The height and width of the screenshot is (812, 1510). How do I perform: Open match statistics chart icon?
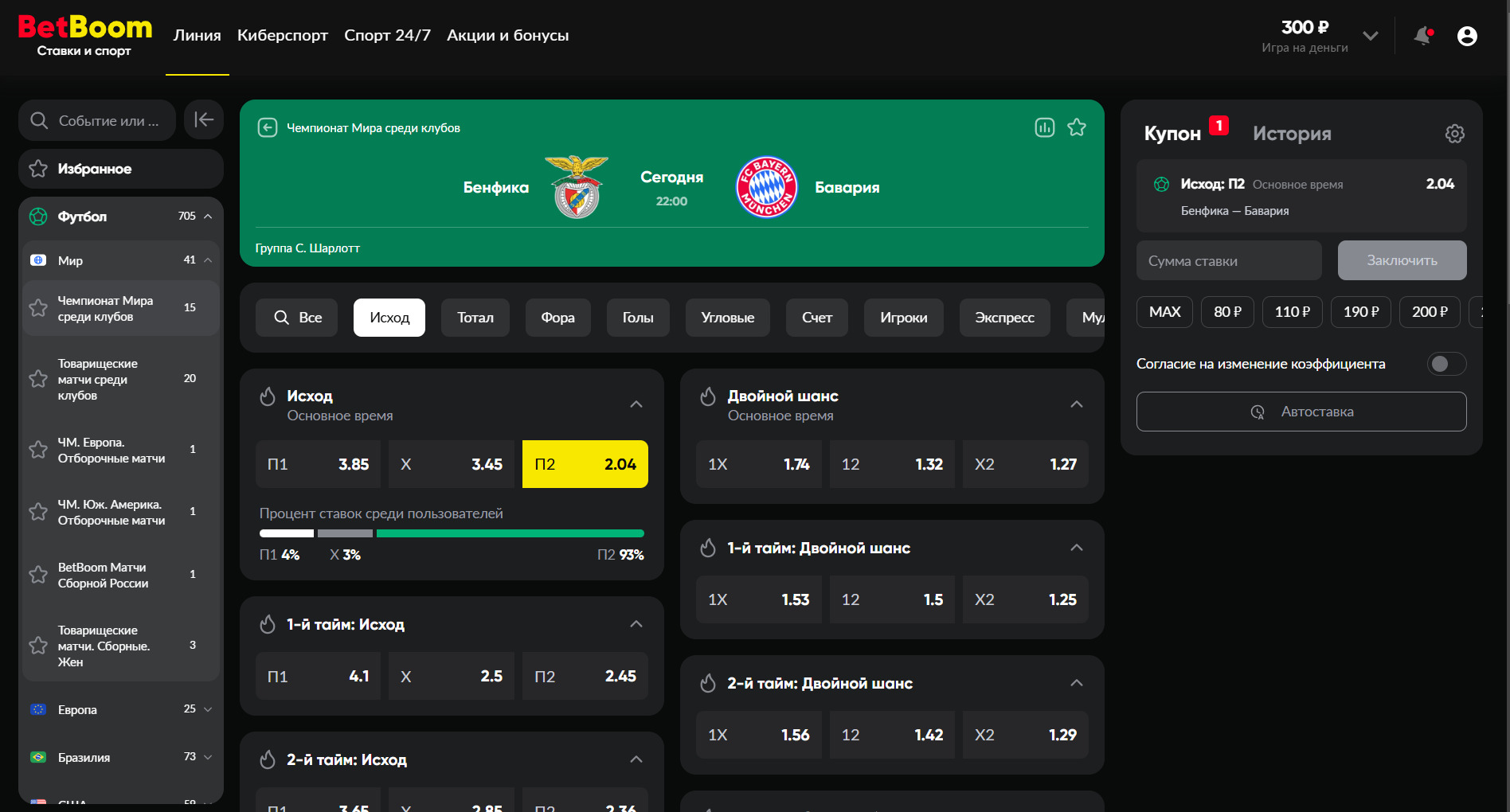(x=1045, y=127)
